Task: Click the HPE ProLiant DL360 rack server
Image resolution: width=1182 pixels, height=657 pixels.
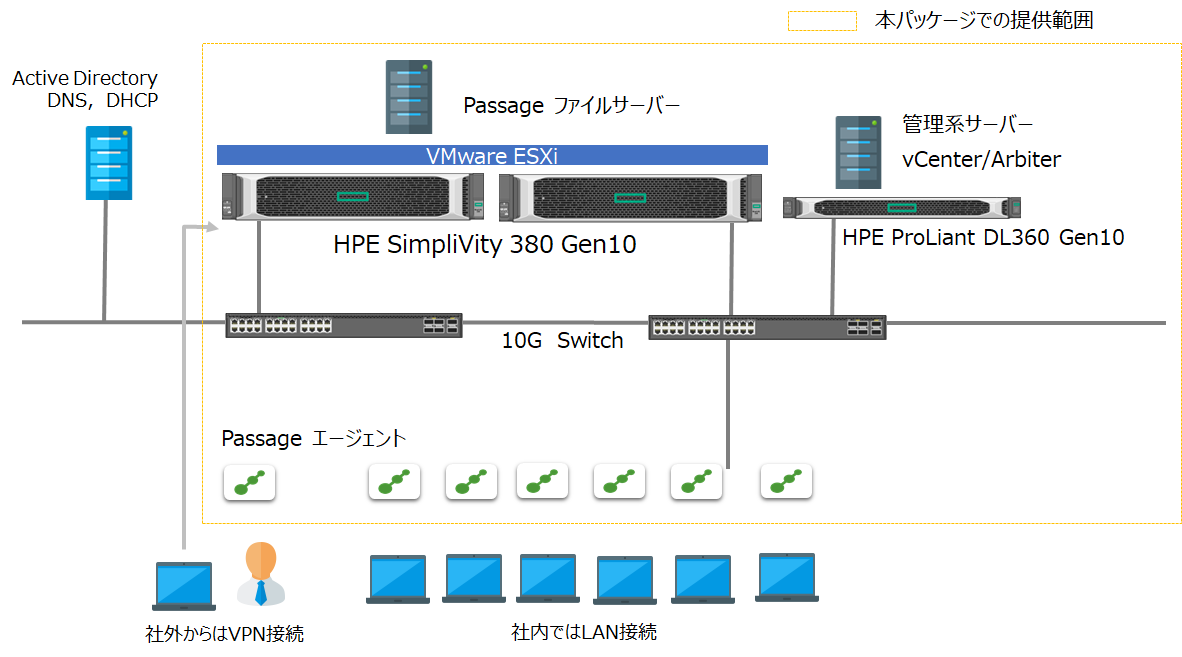Action: click(x=902, y=207)
